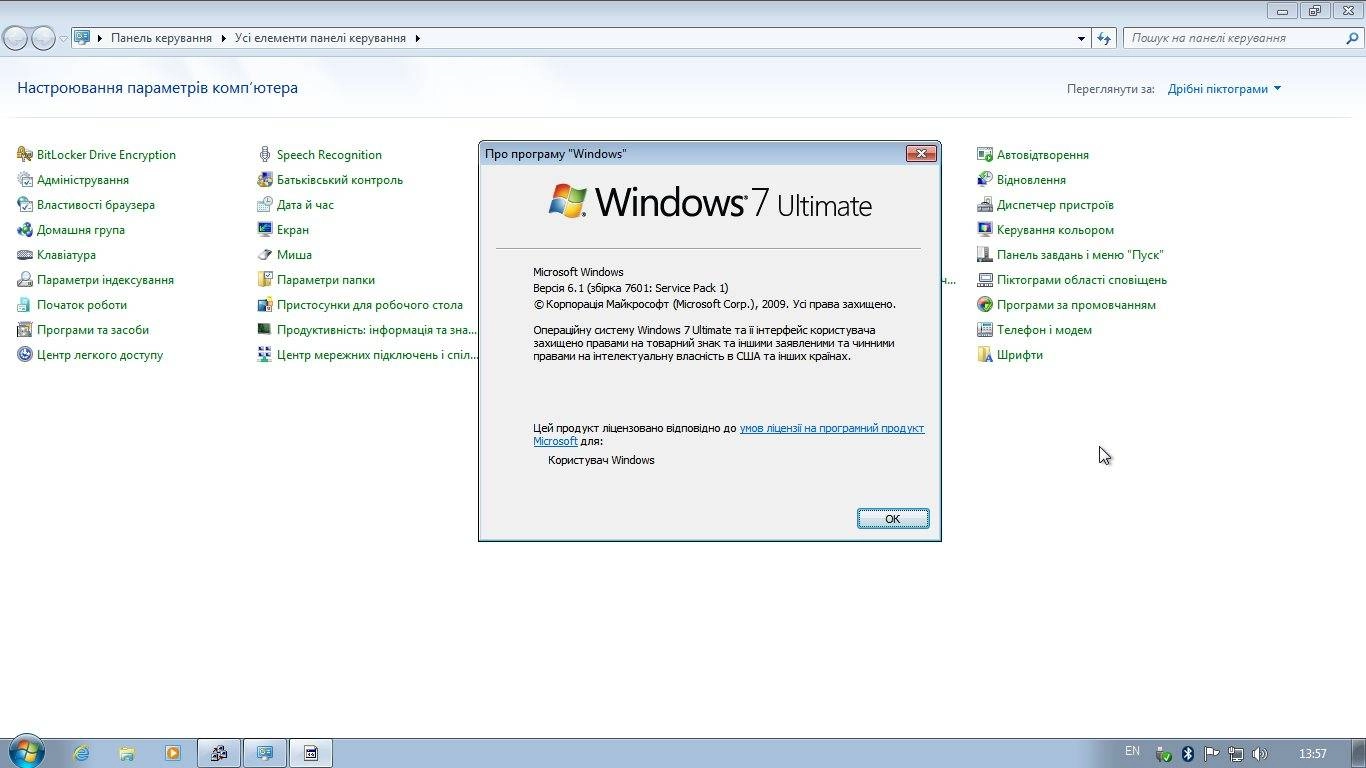Image resolution: width=1366 pixels, height=768 pixels.
Task: Open Продуктивність: інформація link
Action: point(377,330)
